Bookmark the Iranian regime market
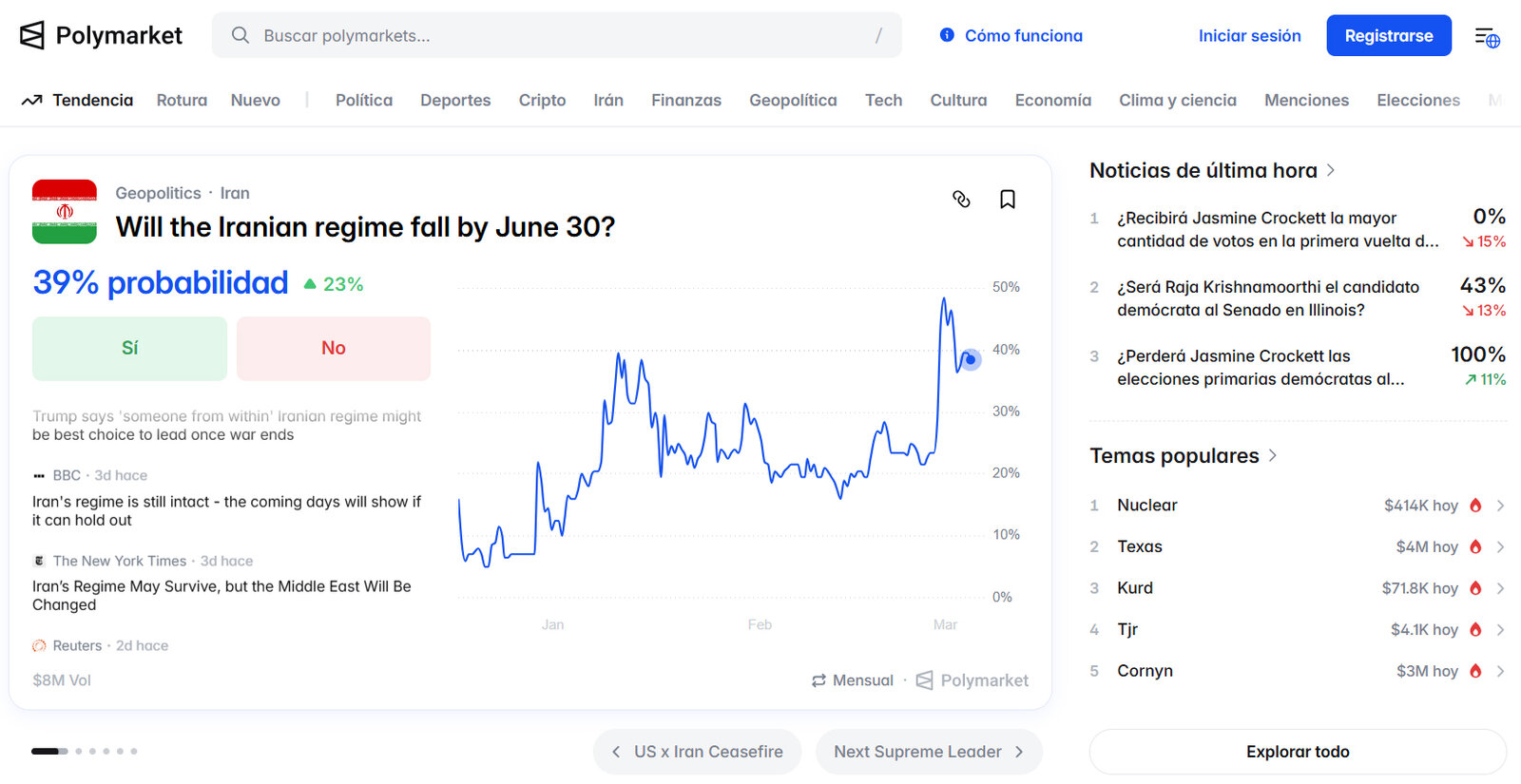Screen dimensions: 1521x784 (x=1008, y=199)
